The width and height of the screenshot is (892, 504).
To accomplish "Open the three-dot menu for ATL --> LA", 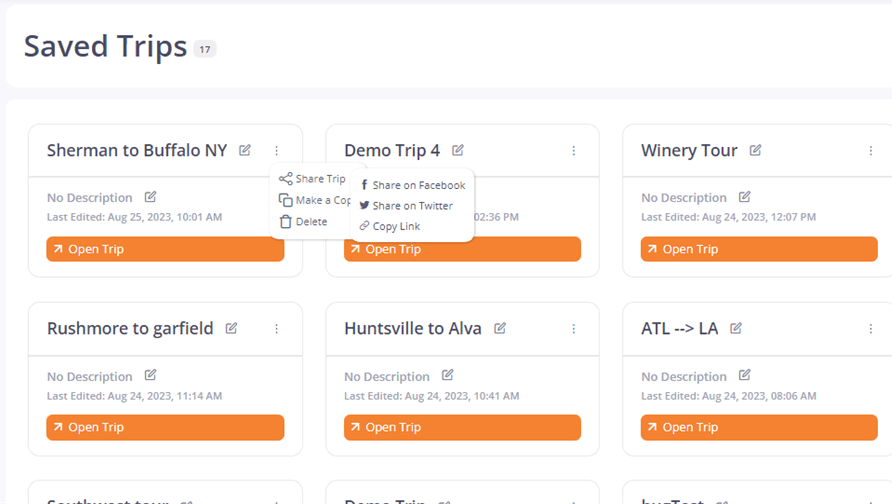I will [870, 329].
